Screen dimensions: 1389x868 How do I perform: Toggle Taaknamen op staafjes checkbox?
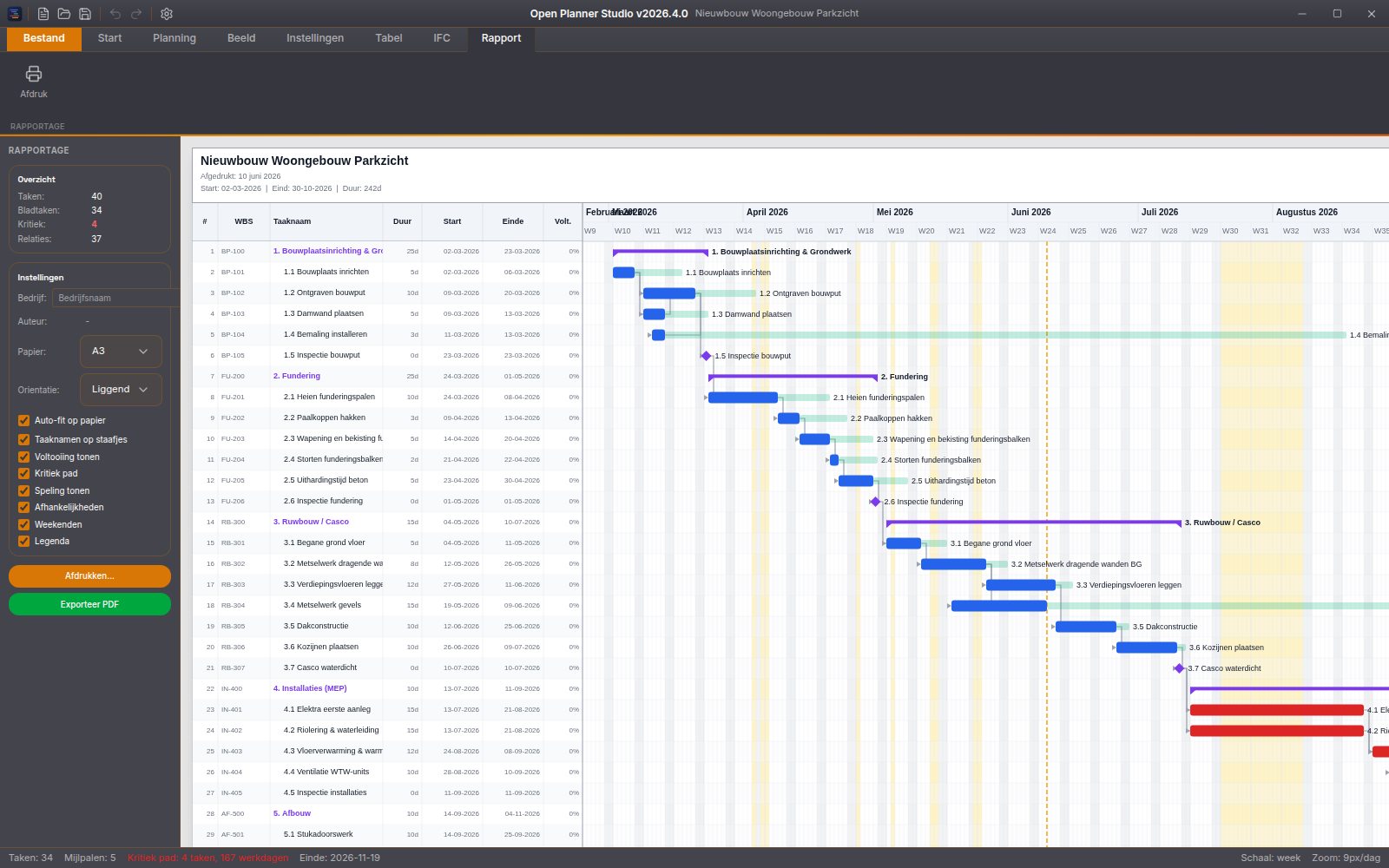tap(24, 440)
